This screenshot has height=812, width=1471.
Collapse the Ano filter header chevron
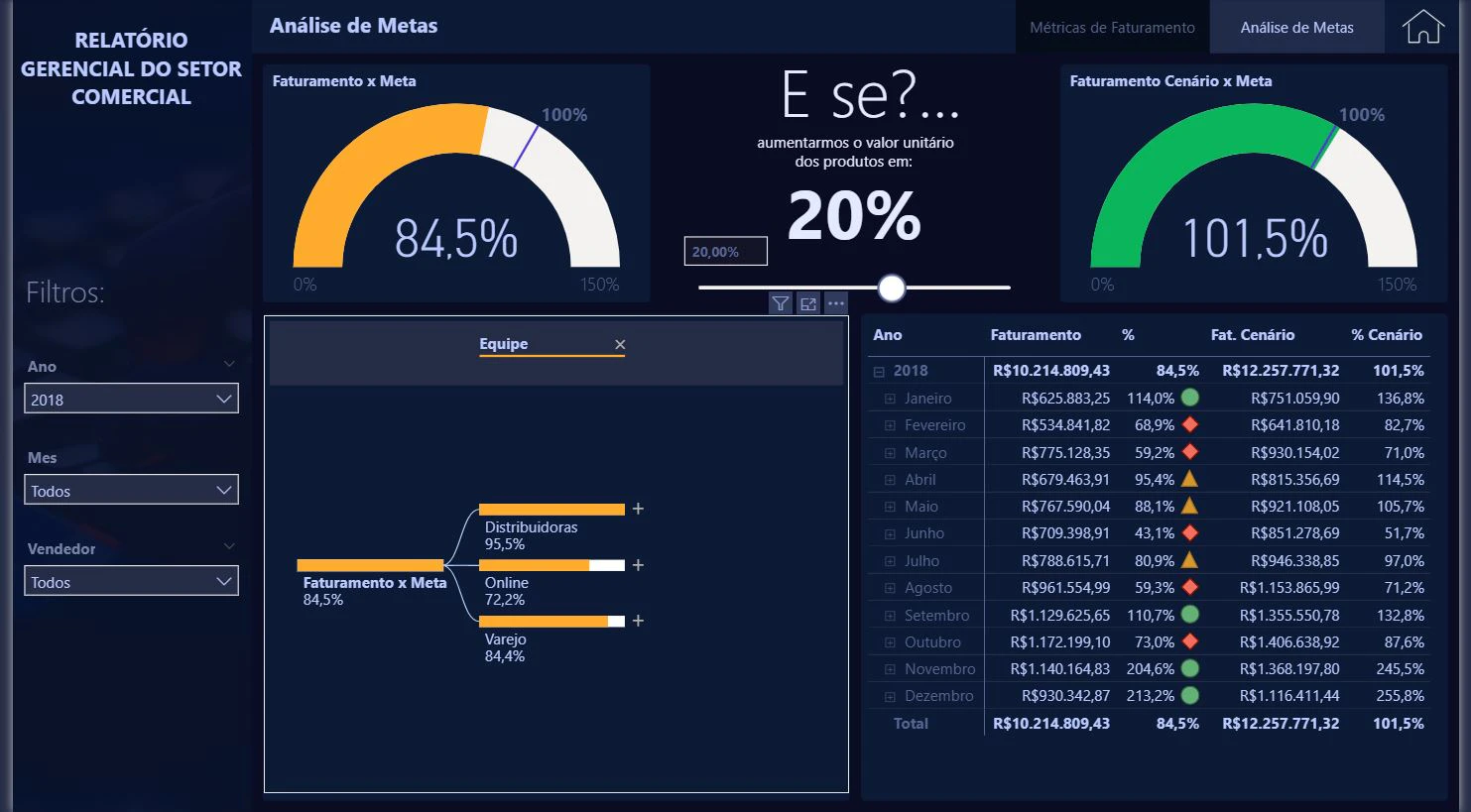[x=229, y=364]
